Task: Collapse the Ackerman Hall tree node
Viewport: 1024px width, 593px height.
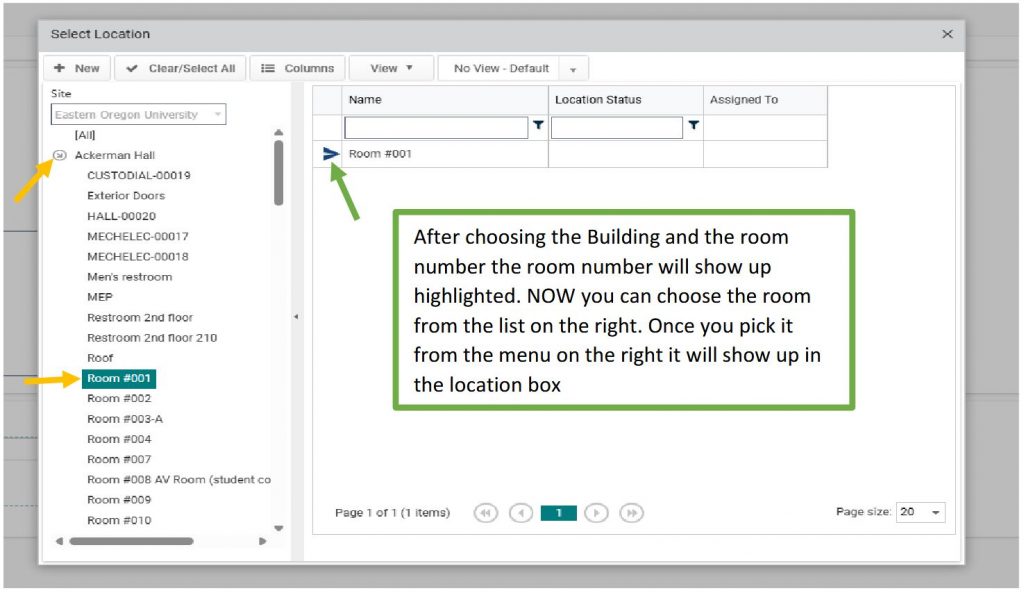Action: (59, 155)
